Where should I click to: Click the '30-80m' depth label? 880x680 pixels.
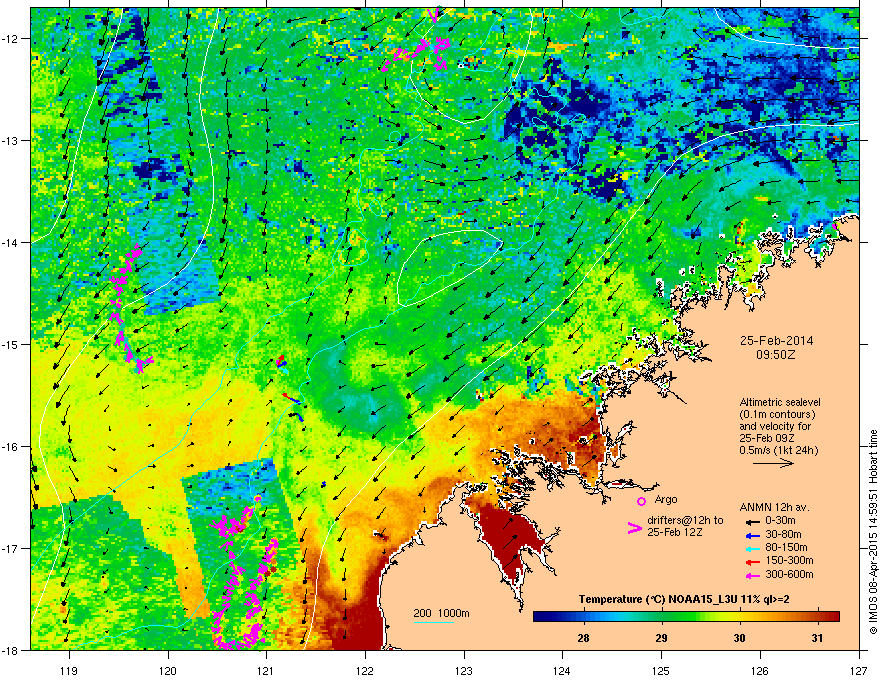coord(783,534)
